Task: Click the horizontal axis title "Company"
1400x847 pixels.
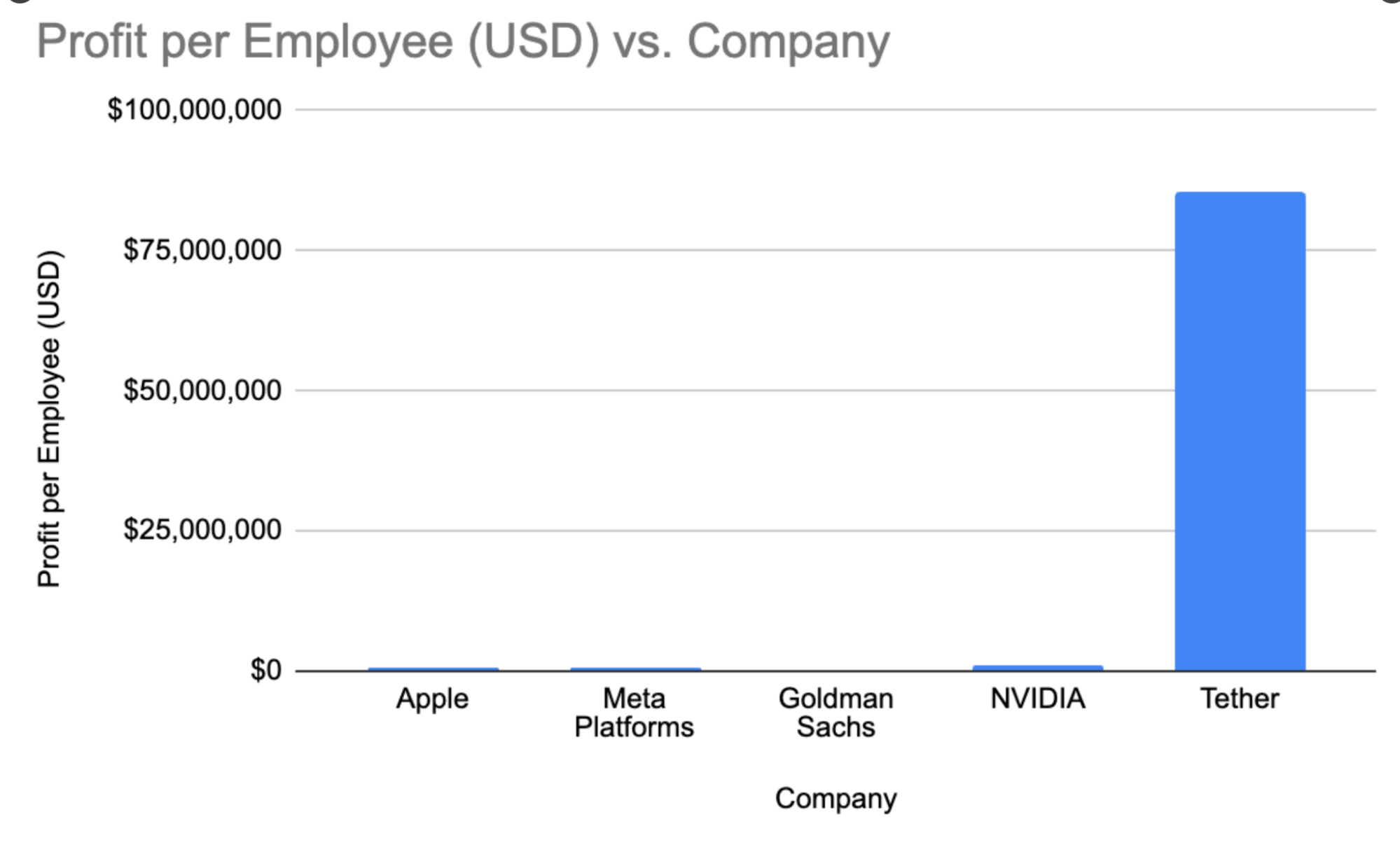Action: point(836,799)
